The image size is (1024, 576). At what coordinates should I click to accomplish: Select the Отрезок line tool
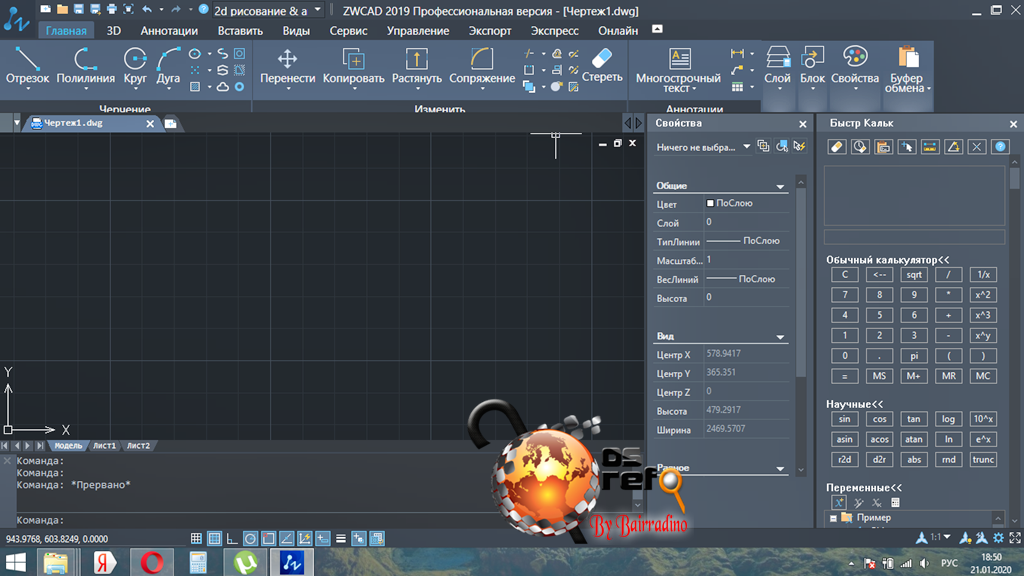(27, 66)
